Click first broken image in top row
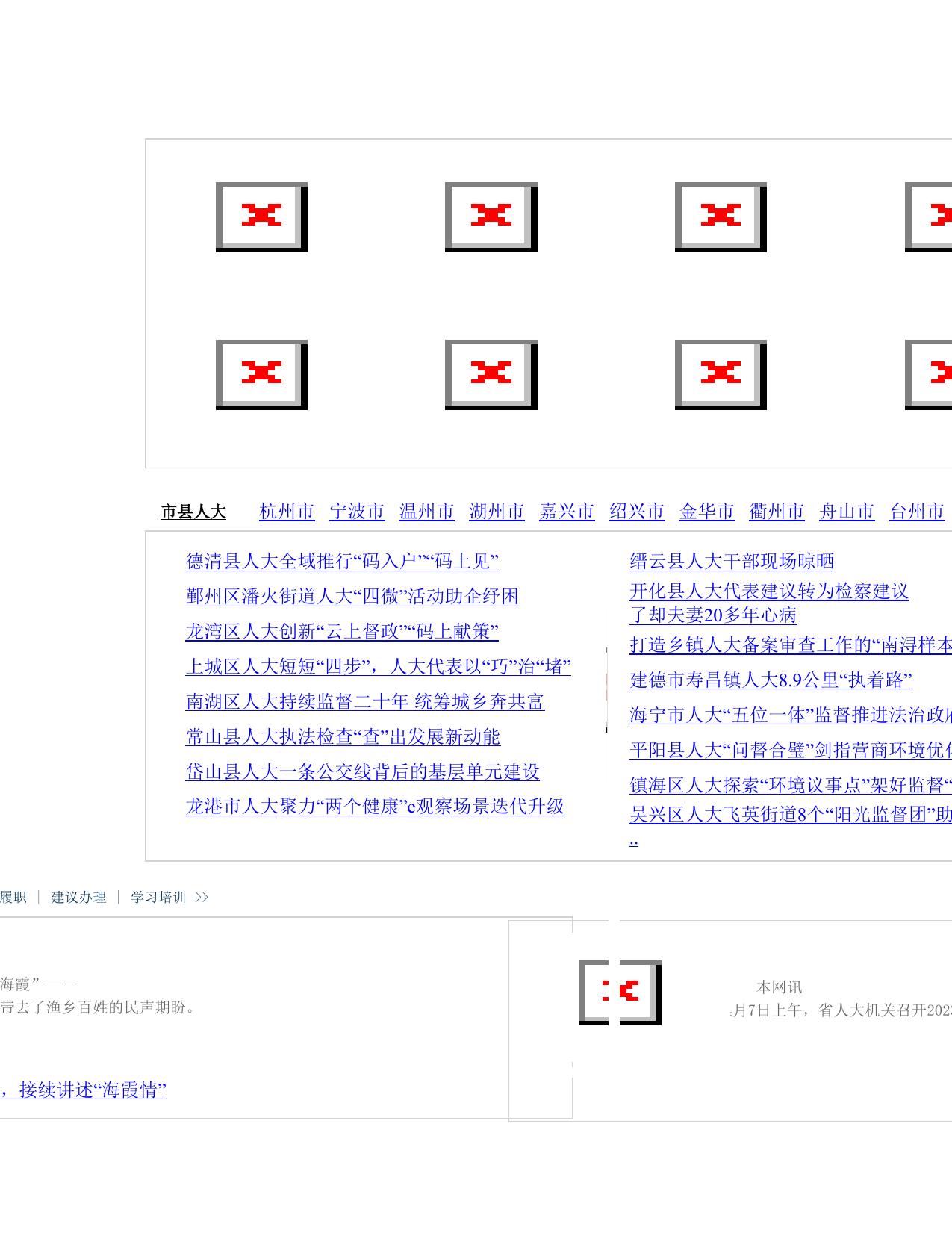The width and height of the screenshot is (952, 1233). 261,217
